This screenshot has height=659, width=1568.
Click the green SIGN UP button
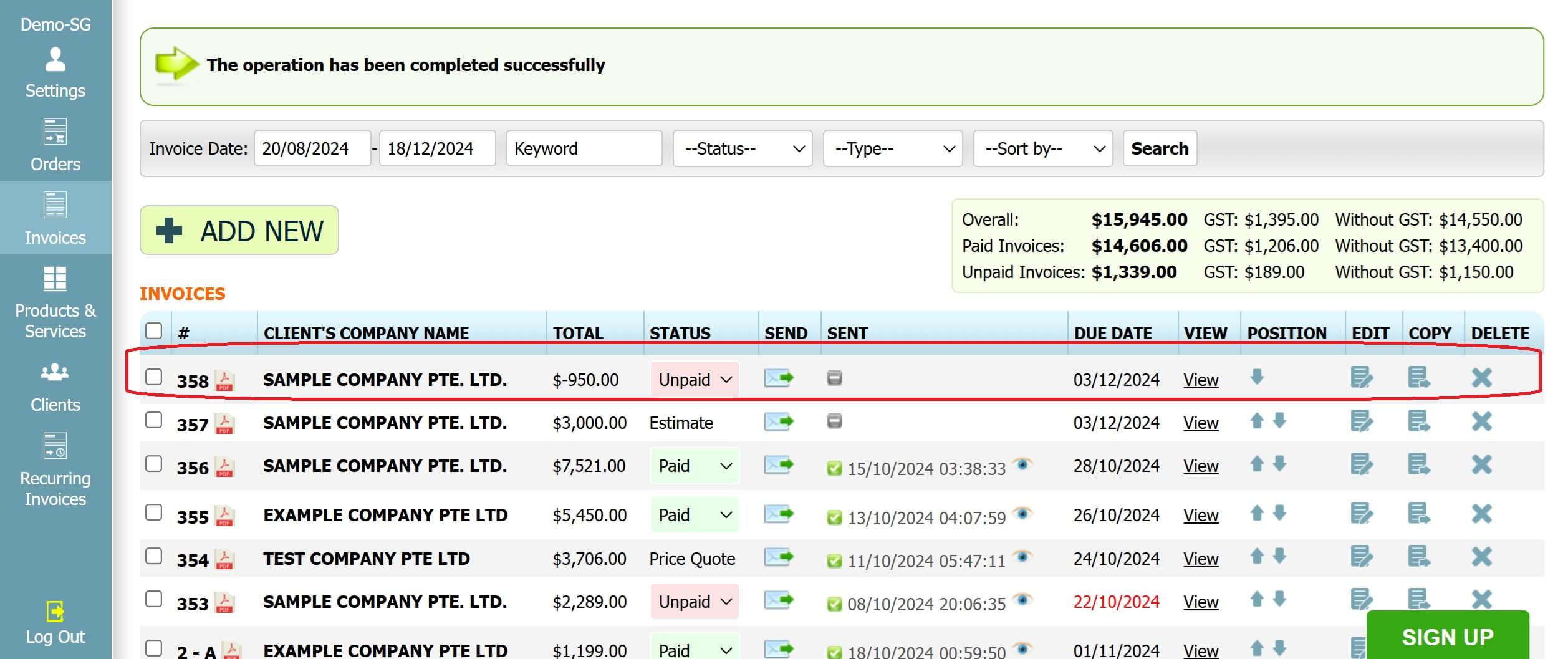(1448, 636)
